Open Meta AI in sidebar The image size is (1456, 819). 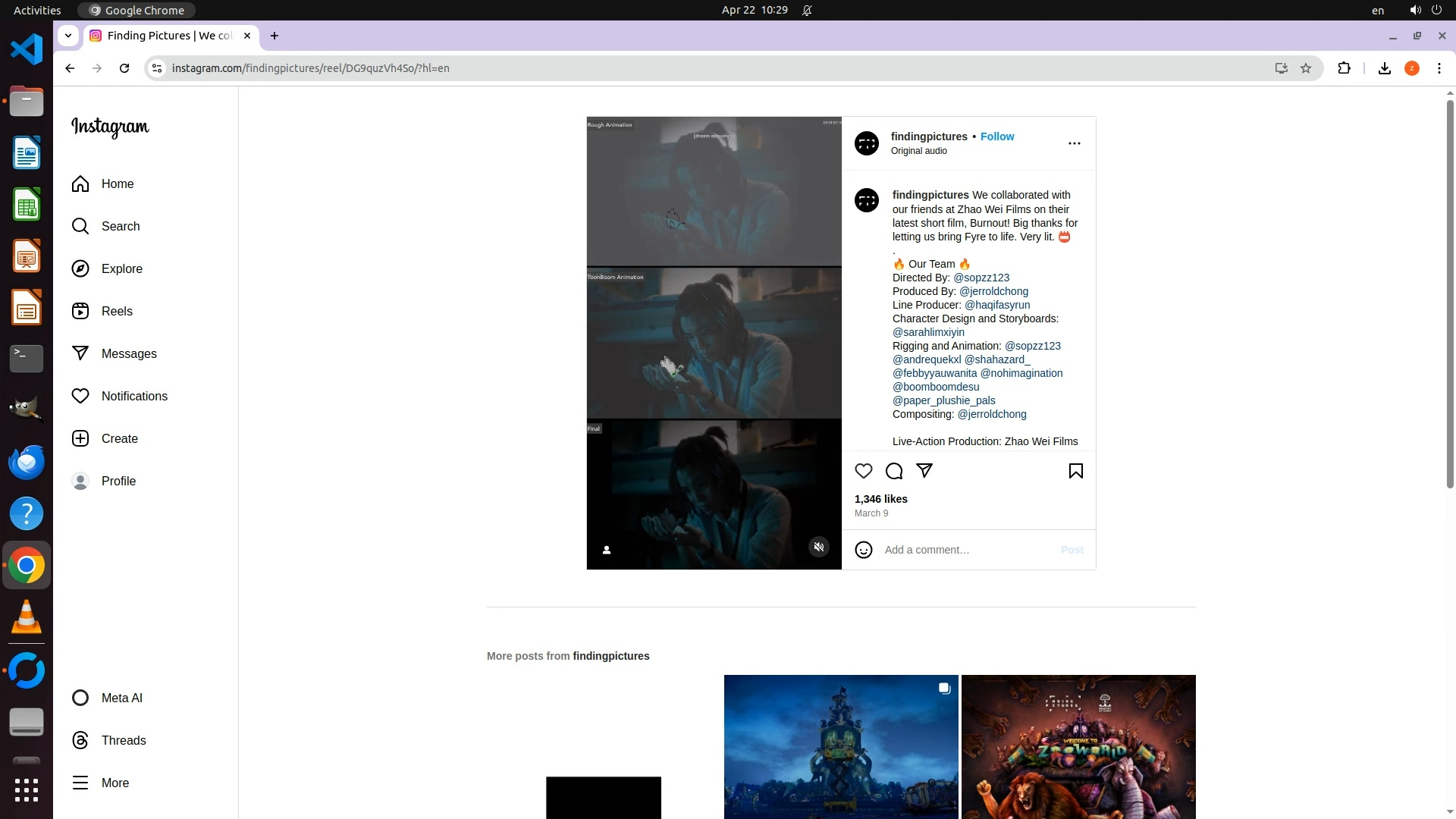click(x=121, y=698)
